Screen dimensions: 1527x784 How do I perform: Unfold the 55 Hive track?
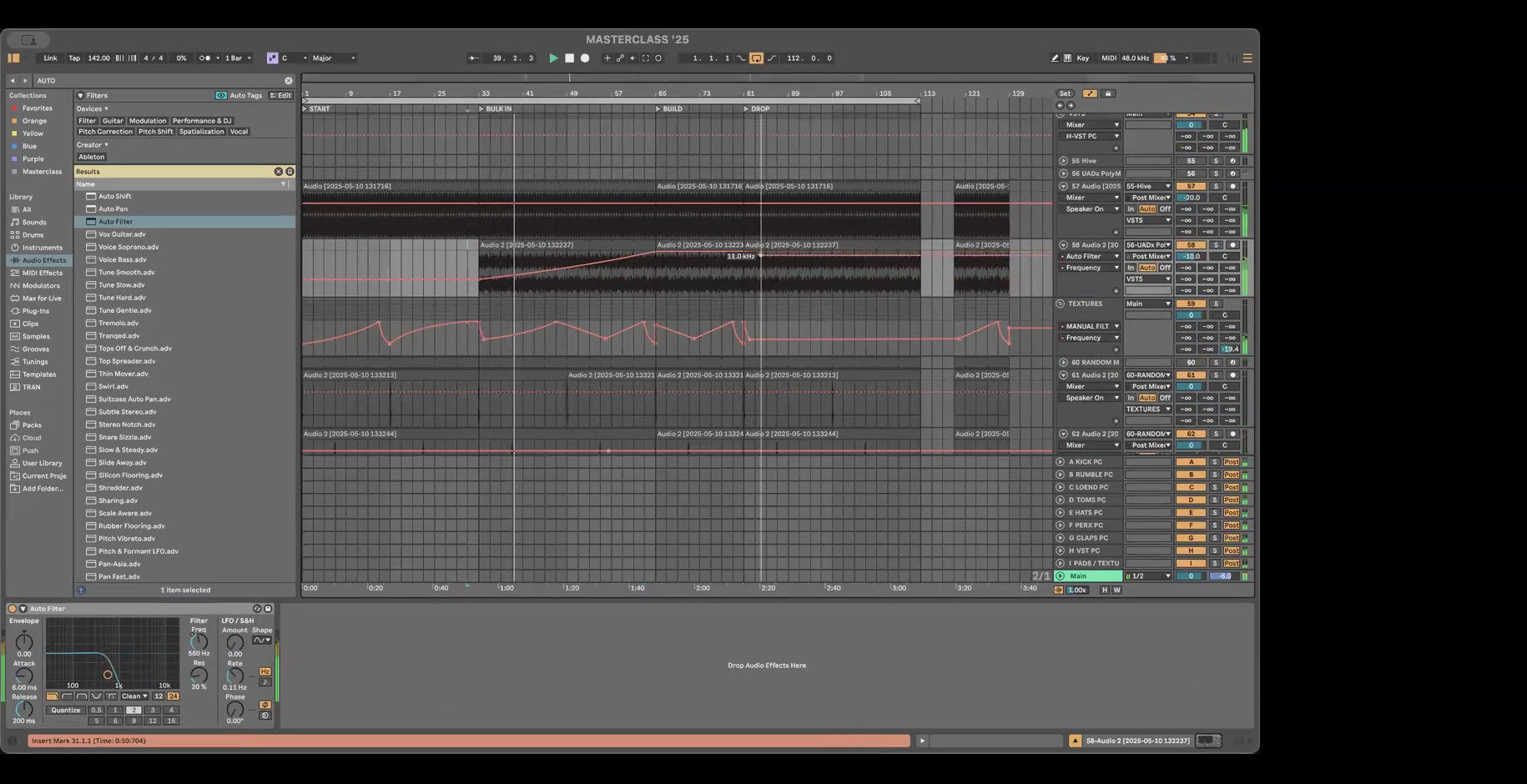1063,161
